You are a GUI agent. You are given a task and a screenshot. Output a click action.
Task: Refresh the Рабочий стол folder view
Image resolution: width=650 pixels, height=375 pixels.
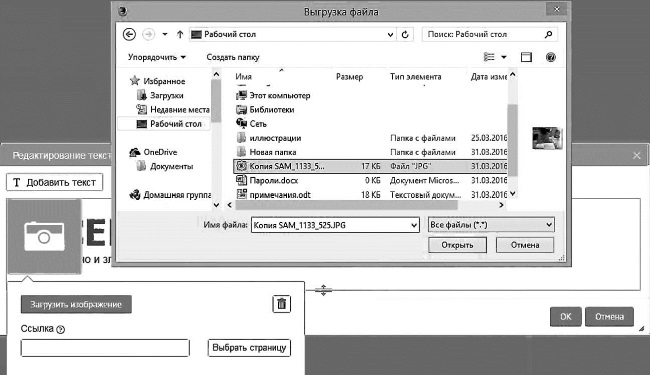click(405, 34)
